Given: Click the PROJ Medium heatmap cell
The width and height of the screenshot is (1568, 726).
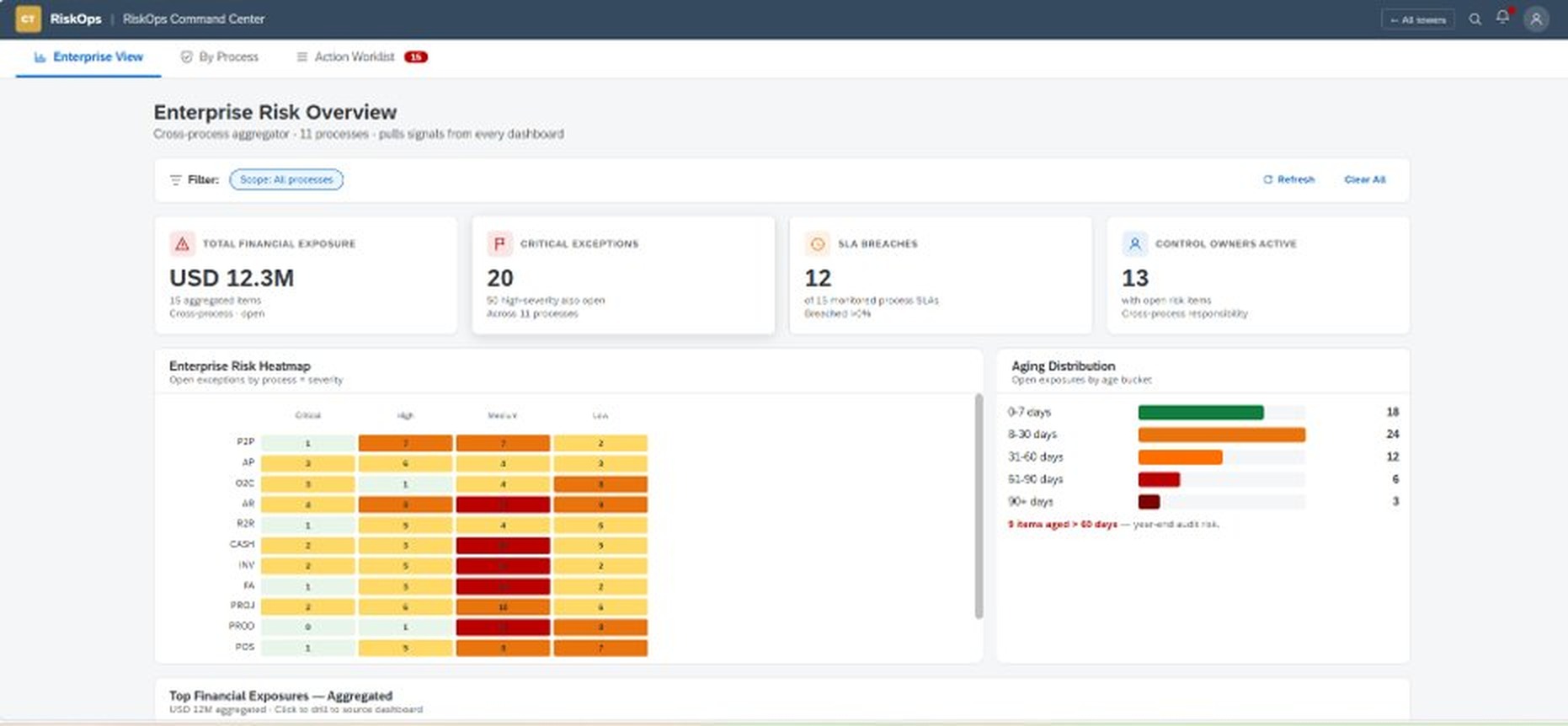Looking at the screenshot, I should [503, 607].
